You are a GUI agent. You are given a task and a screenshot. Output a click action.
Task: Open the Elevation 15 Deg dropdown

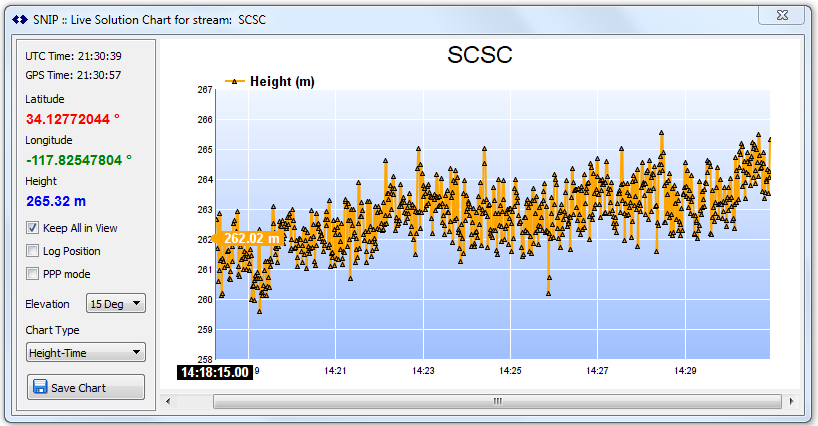point(116,303)
